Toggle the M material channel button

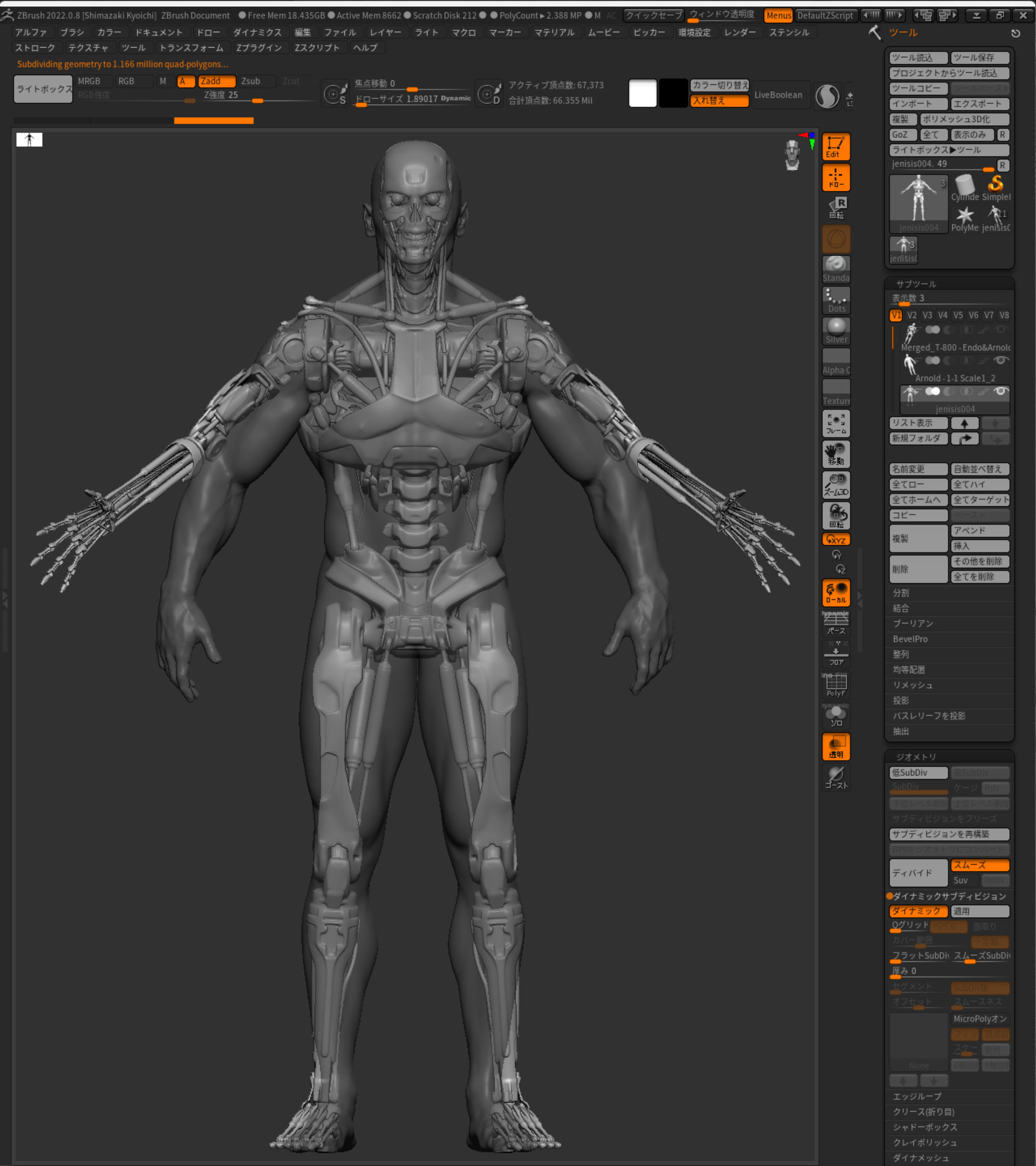[163, 81]
